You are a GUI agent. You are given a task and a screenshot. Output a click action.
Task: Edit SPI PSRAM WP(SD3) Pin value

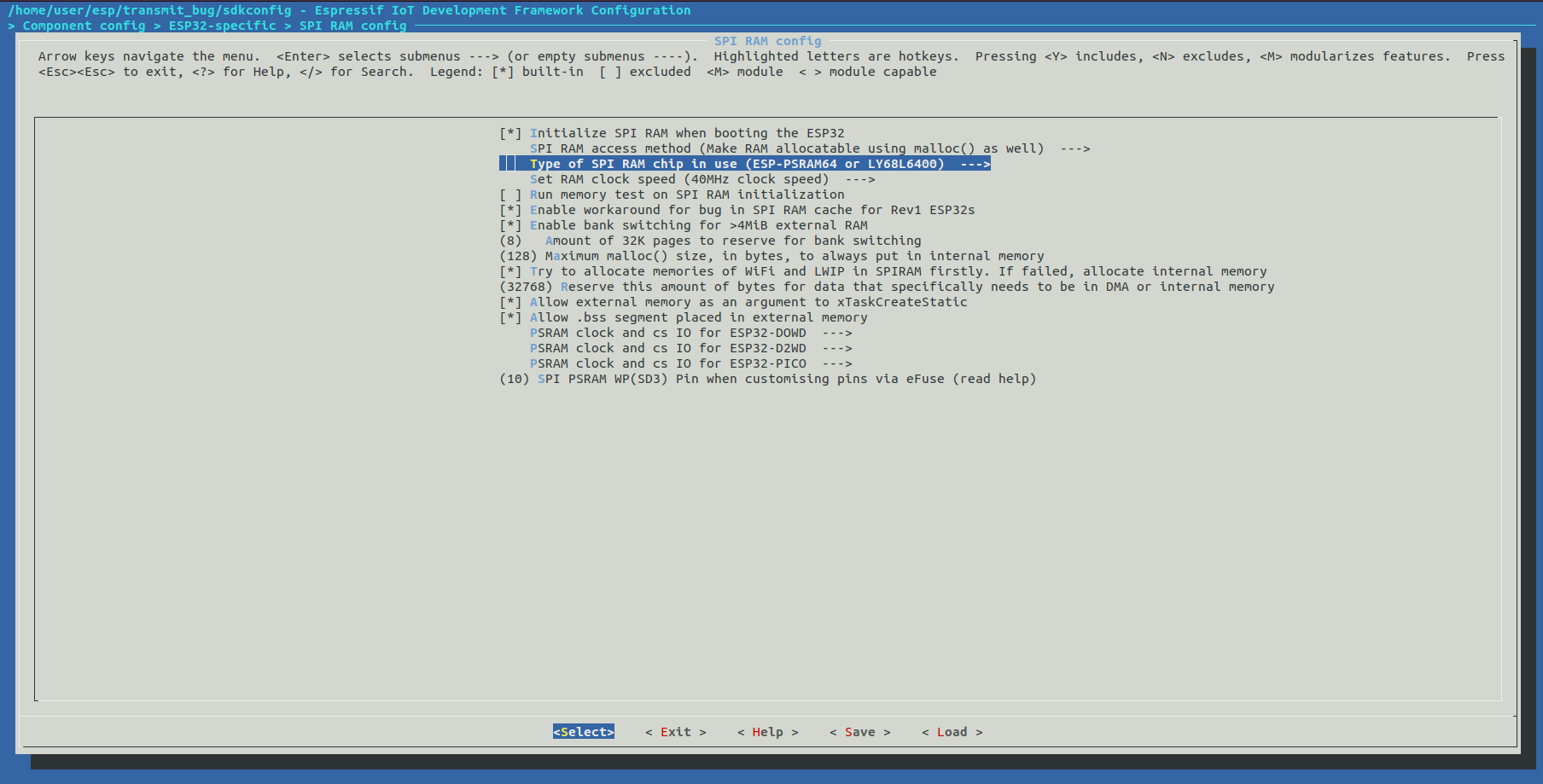coord(767,379)
